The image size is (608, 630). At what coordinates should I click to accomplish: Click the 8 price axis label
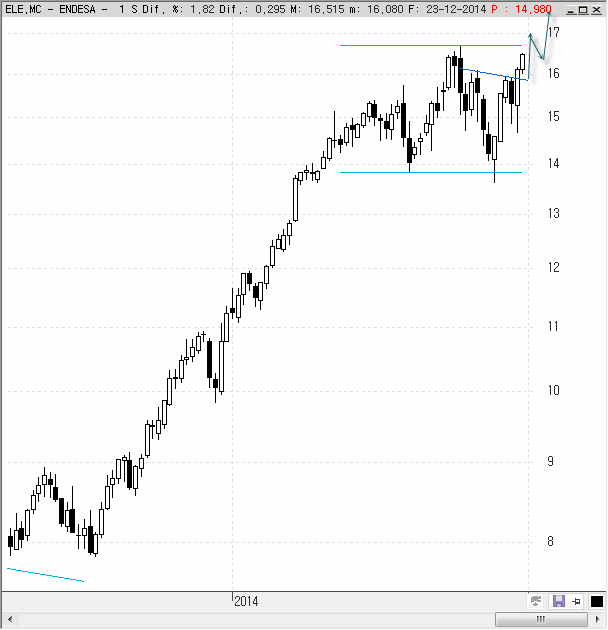coord(551,542)
